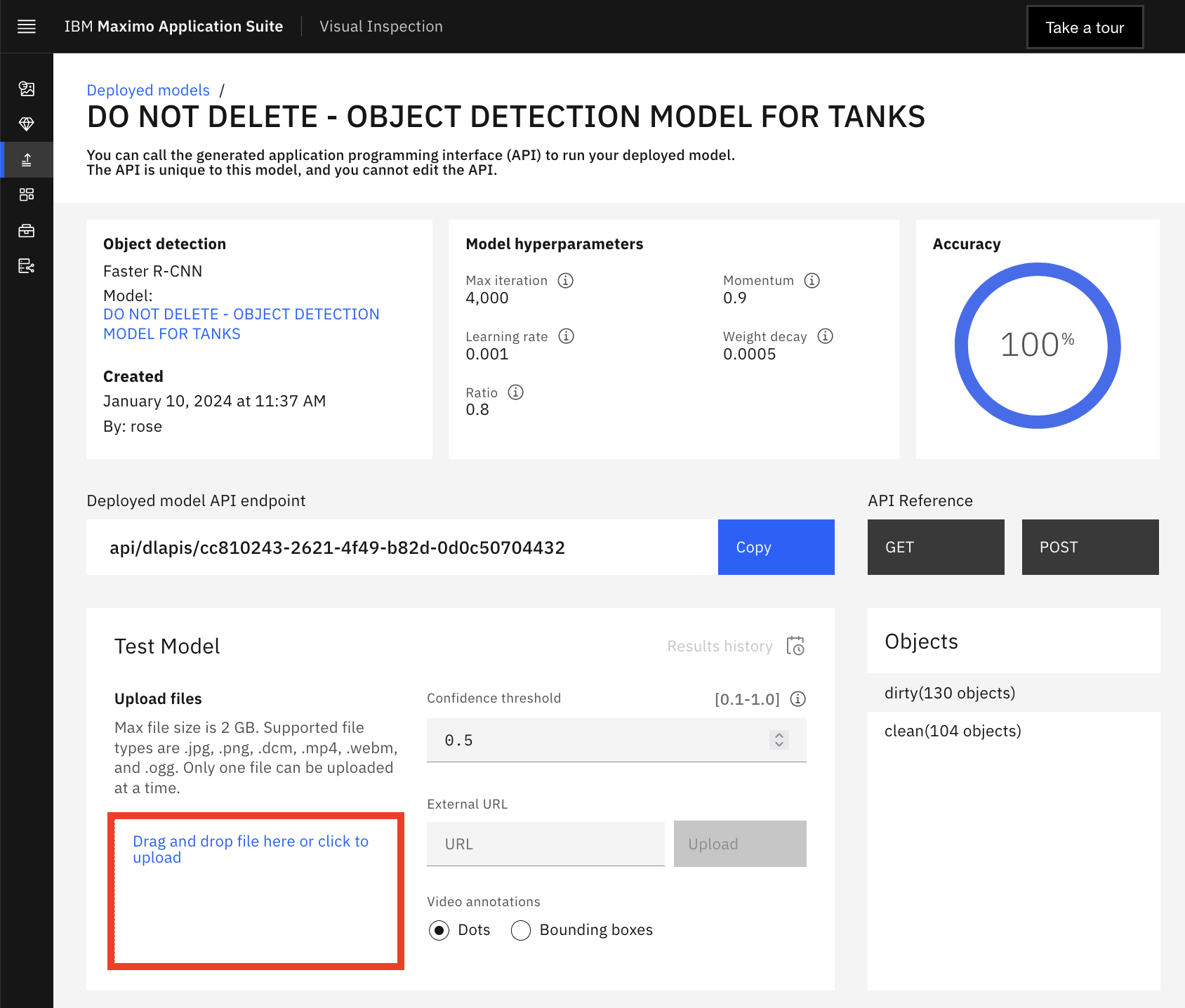Image resolution: width=1185 pixels, height=1008 pixels.
Task: Show info for Learning rate
Action: point(567,336)
